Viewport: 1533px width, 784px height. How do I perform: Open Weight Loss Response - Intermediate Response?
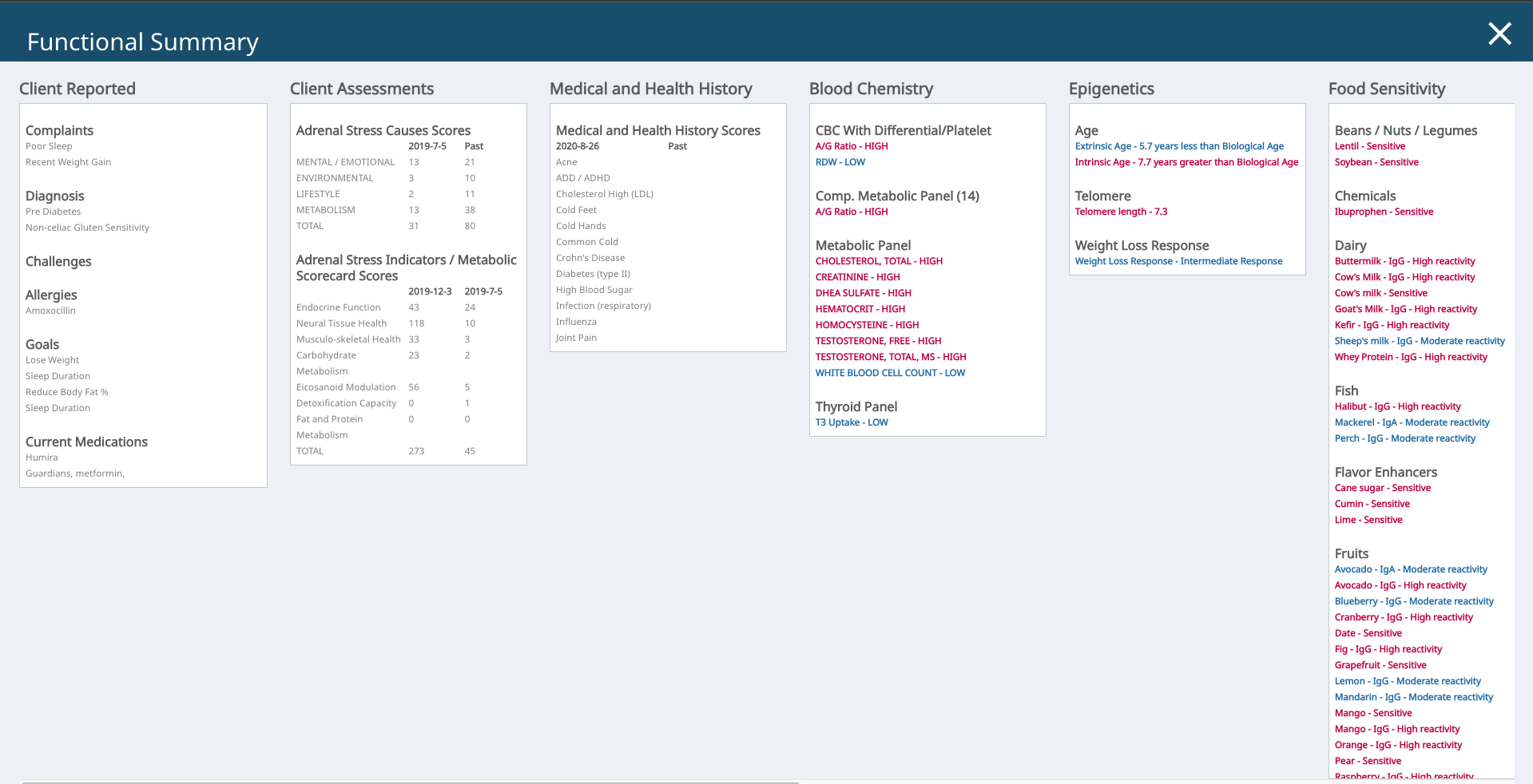(x=1178, y=261)
